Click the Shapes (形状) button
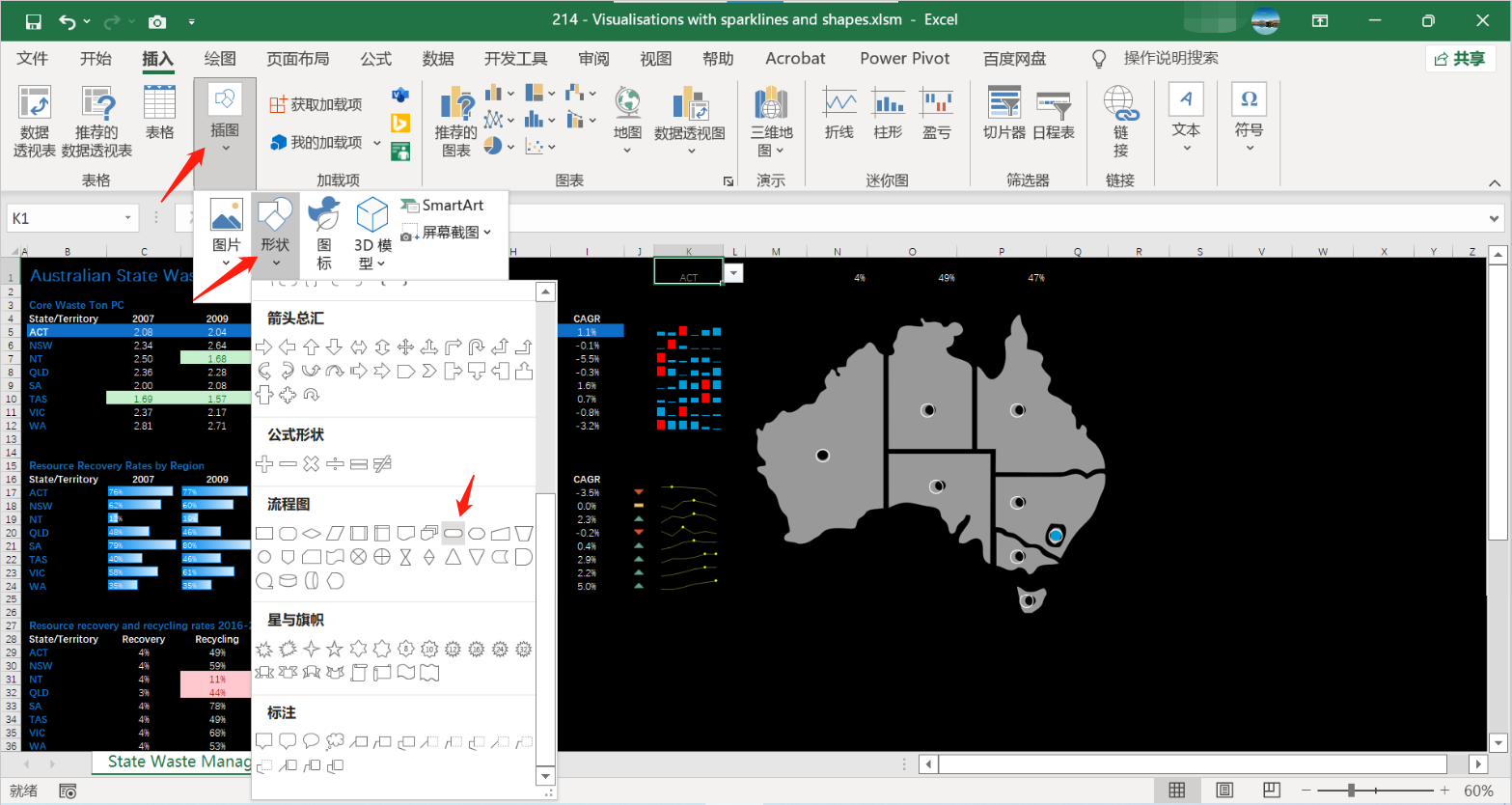This screenshot has height=805, width=1512. [x=275, y=234]
